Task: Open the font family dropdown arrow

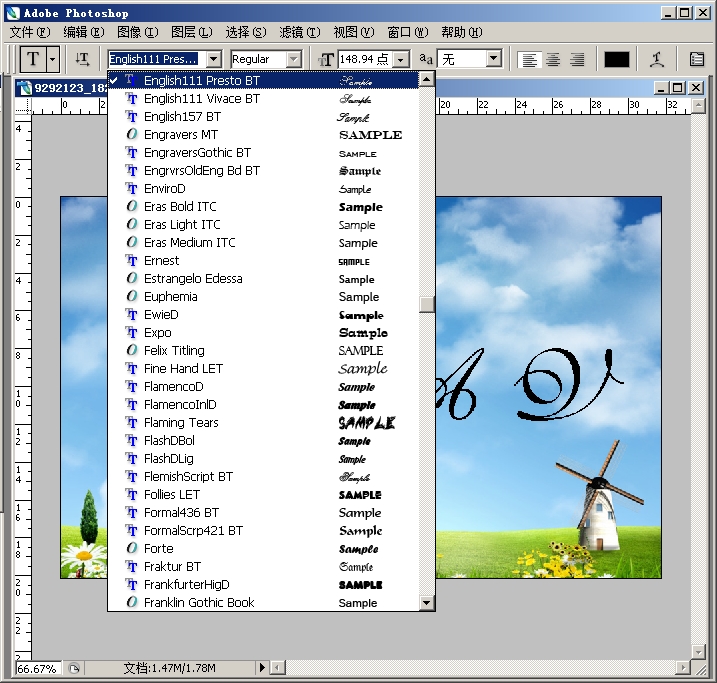Action: (x=214, y=59)
